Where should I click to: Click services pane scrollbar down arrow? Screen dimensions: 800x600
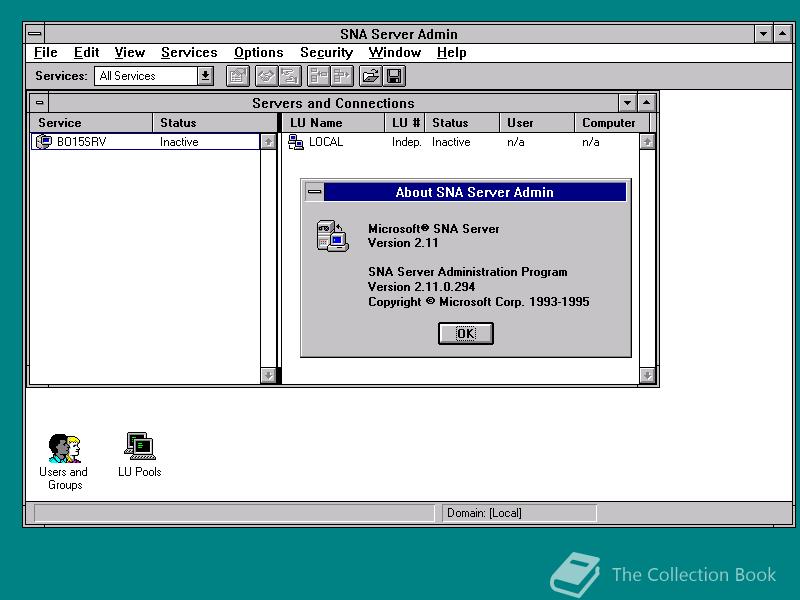coord(268,376)
